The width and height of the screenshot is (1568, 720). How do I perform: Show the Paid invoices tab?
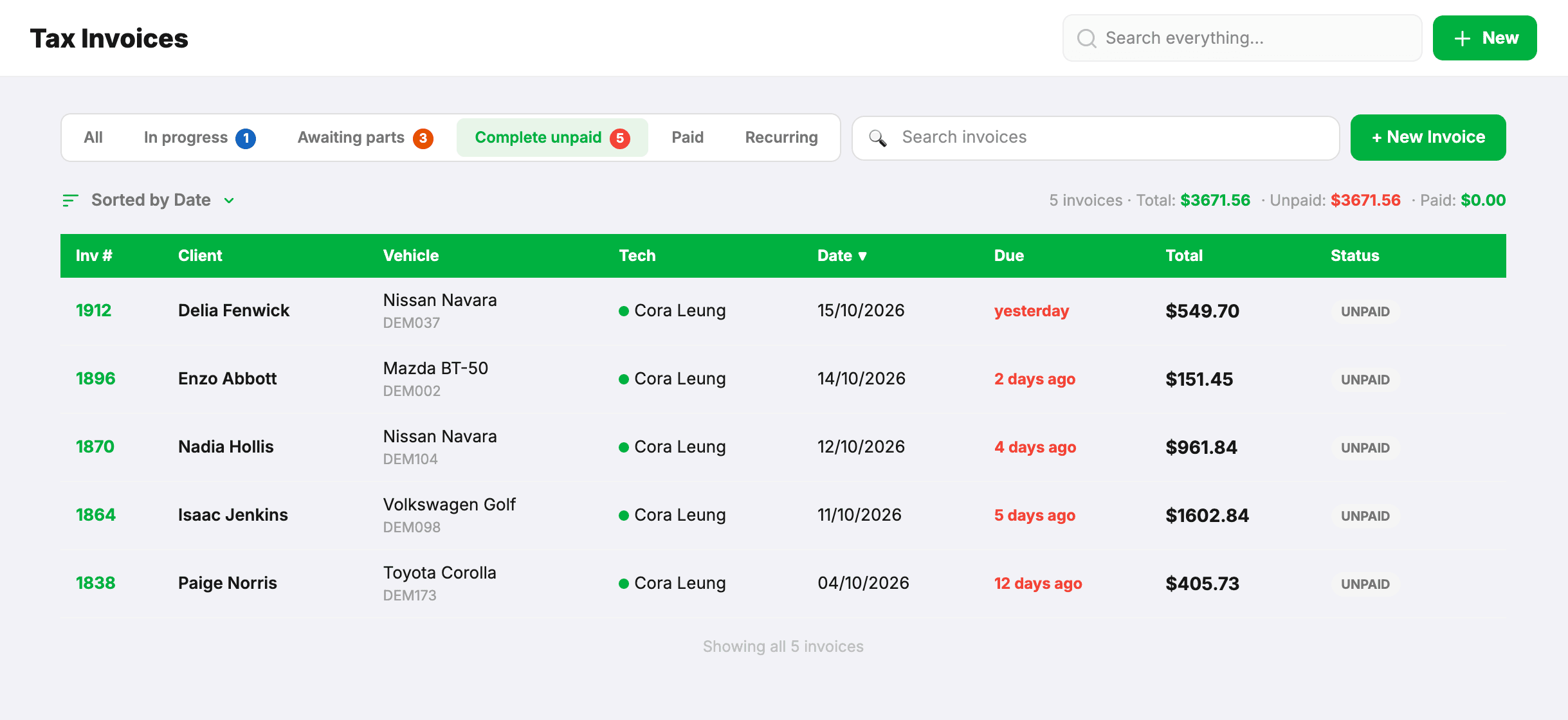(x=688, y=138)
